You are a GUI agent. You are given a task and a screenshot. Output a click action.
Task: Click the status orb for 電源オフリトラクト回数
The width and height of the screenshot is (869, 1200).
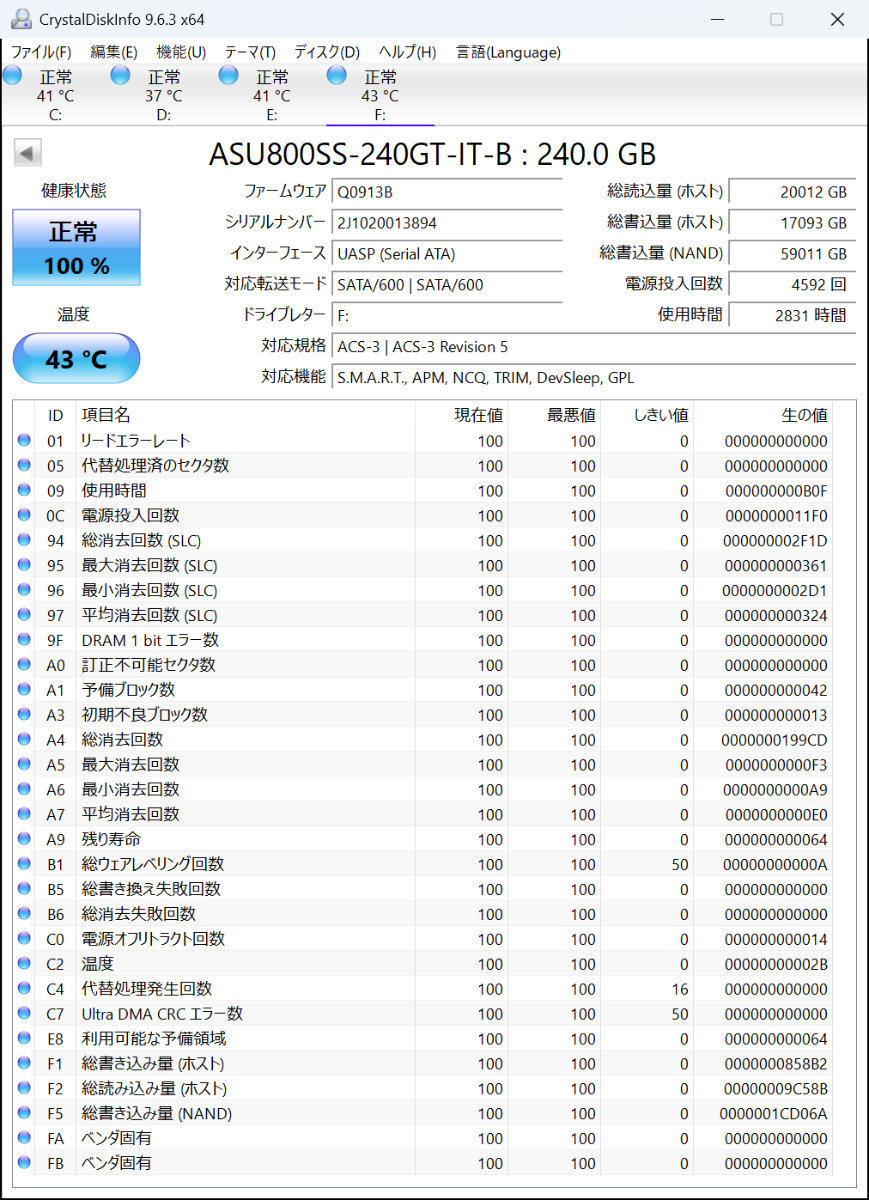24,938
